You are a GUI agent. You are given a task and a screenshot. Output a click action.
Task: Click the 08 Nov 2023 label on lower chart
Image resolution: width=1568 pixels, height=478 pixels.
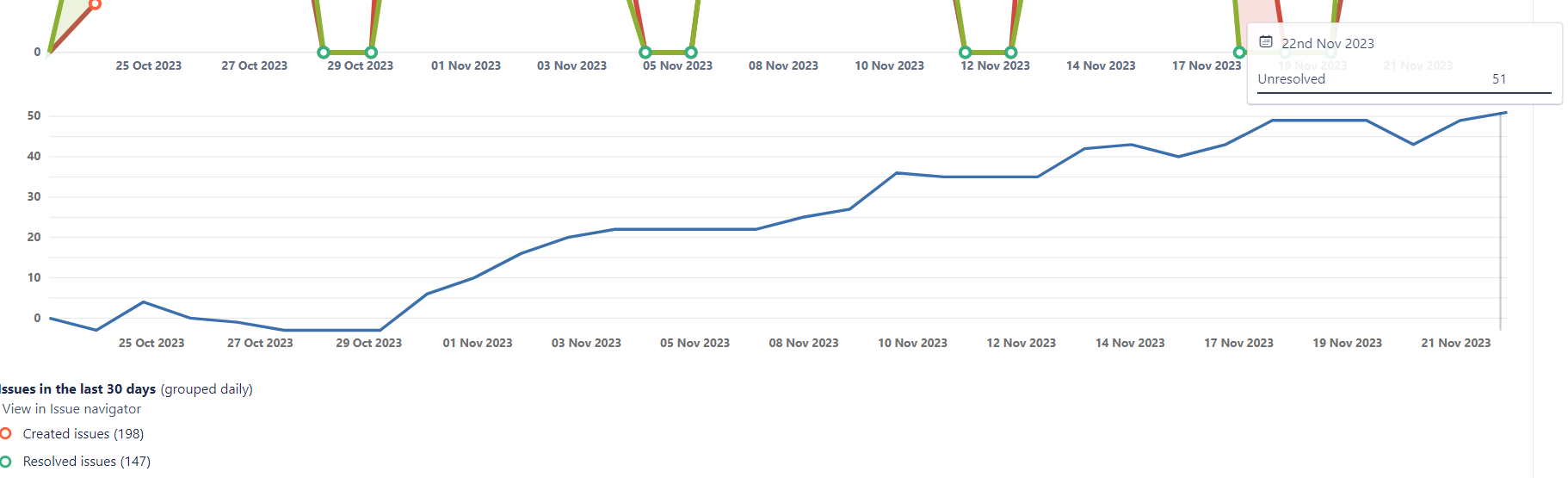tap(804, 343)
